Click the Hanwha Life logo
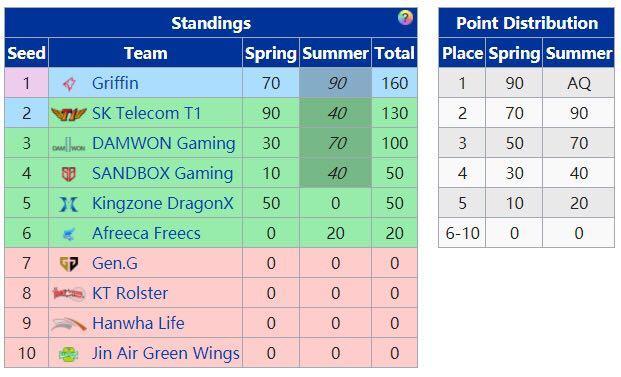The height and width of the screenshot is (377, 621). coord(69,324)
